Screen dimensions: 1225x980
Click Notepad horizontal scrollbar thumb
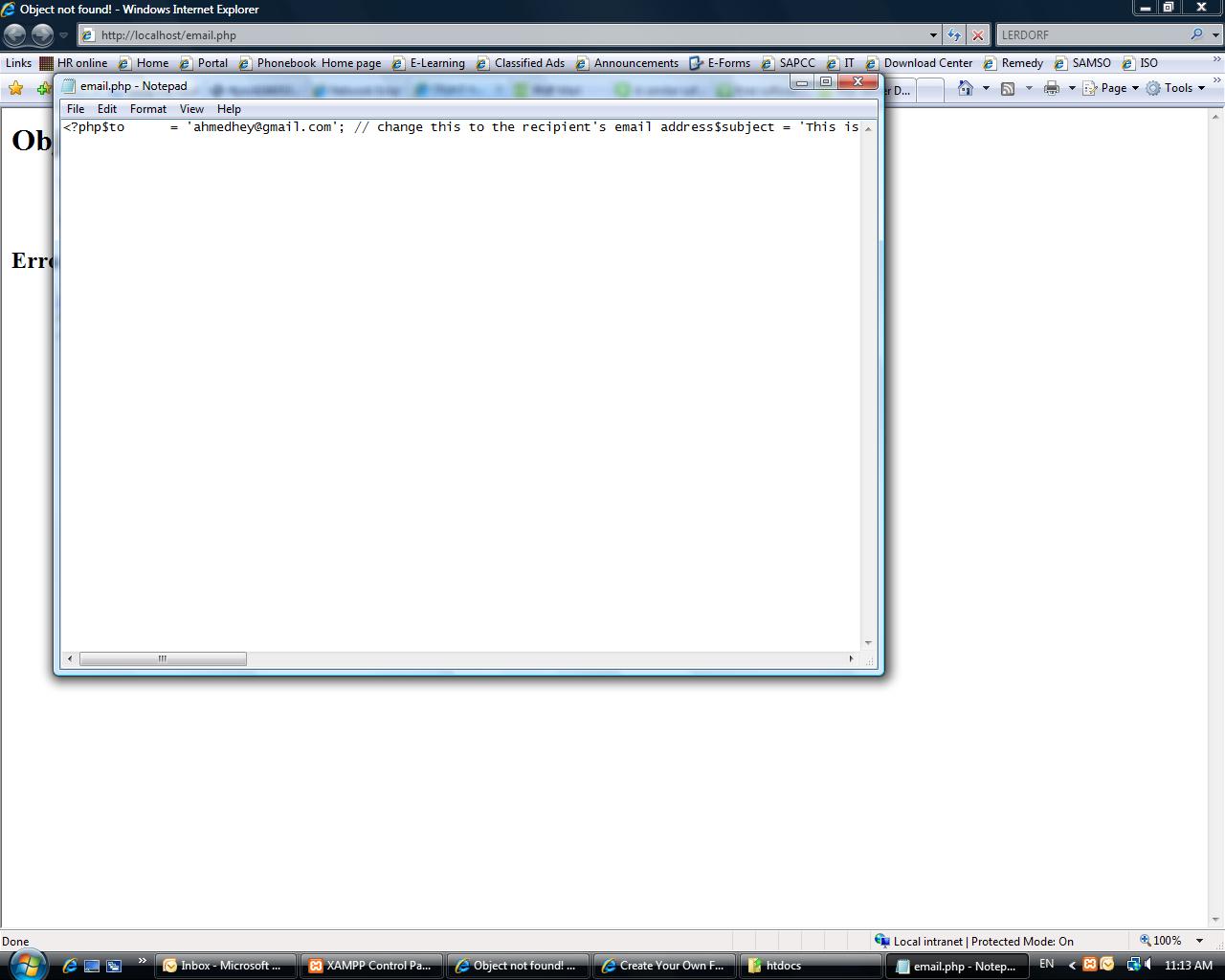[163, 658]
